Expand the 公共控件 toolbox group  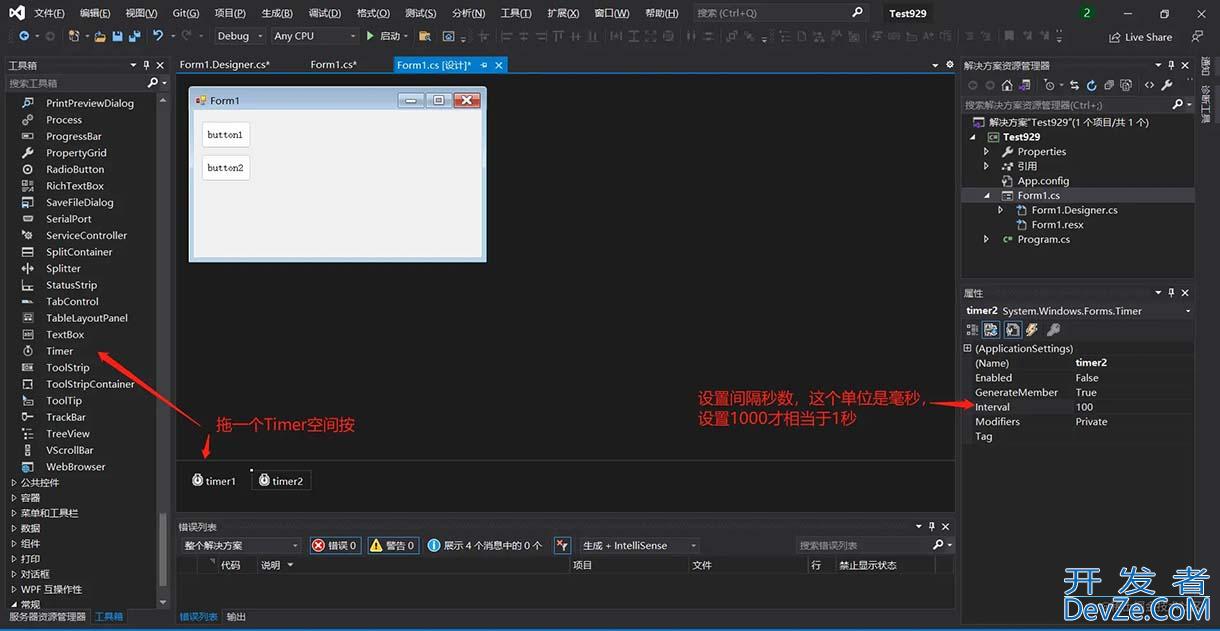click(14, 482)
